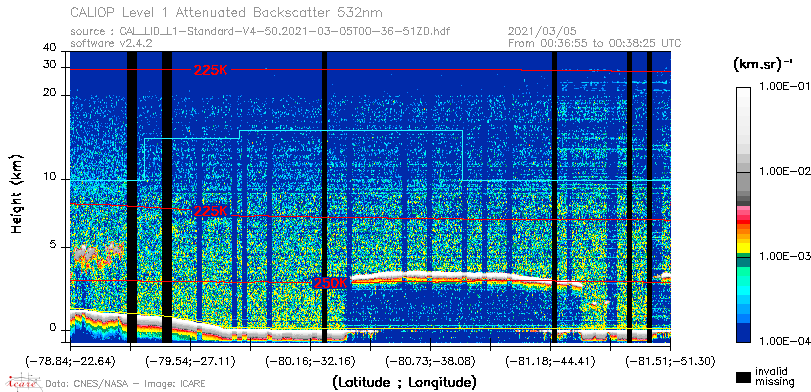Click the coordinate label '(-81.51;-51.30)'
The width and height of the screenshot is (811, 392).
click(670, 360)
